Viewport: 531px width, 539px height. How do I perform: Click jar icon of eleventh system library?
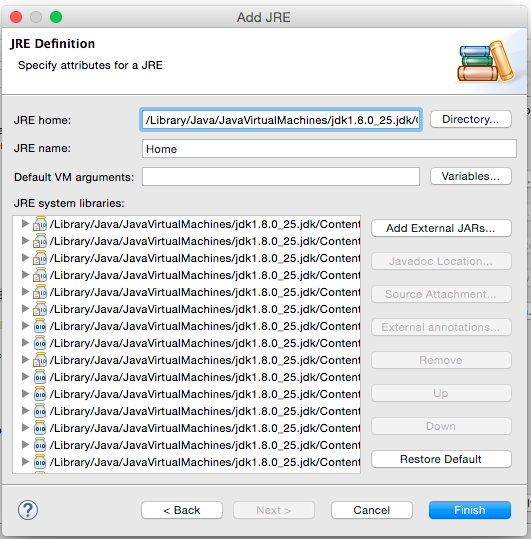[40, 394]
